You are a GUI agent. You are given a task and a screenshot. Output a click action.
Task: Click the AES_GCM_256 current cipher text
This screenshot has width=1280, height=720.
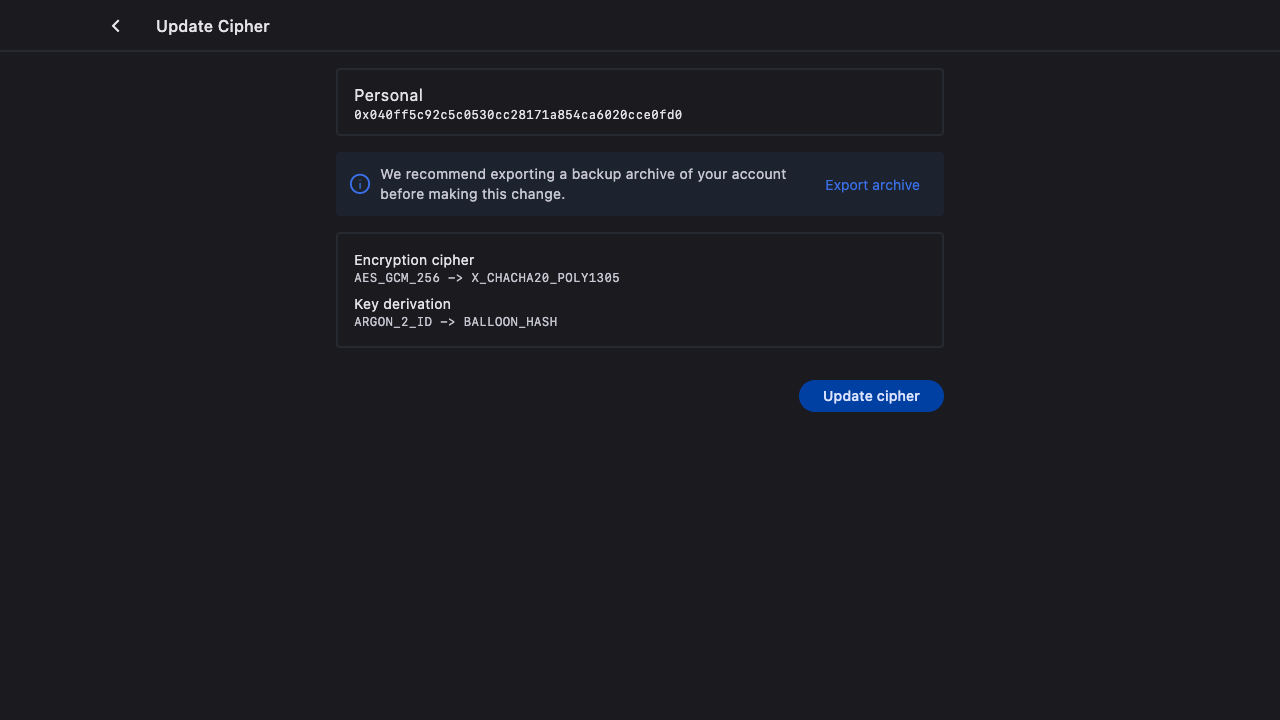[x=397, y=278]
